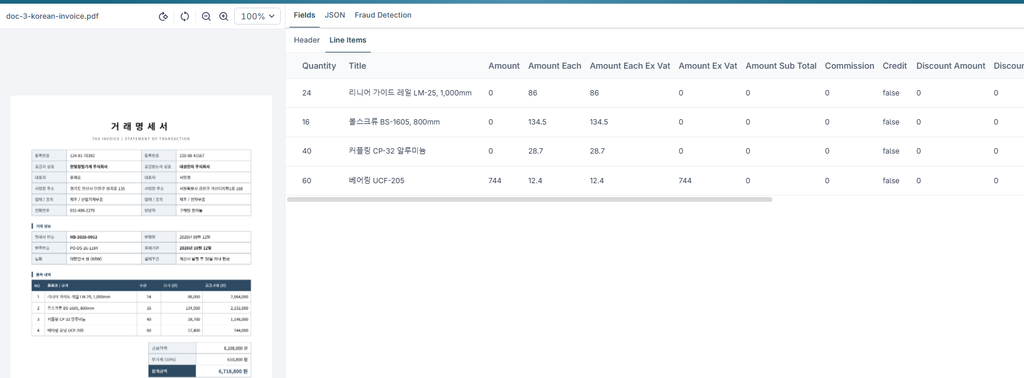
Task: Click the Credit 'false' cell in the 볼스크류 row
Action: click(x=891, y=122)
